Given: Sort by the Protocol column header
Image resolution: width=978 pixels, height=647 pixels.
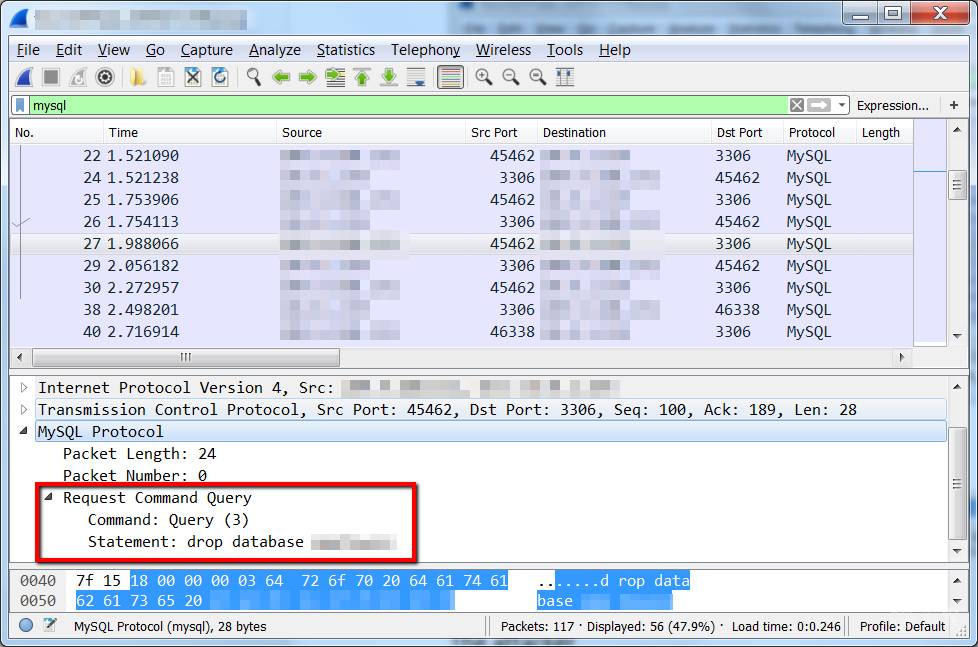Looking at the screenshot, I should click(818, 132).
